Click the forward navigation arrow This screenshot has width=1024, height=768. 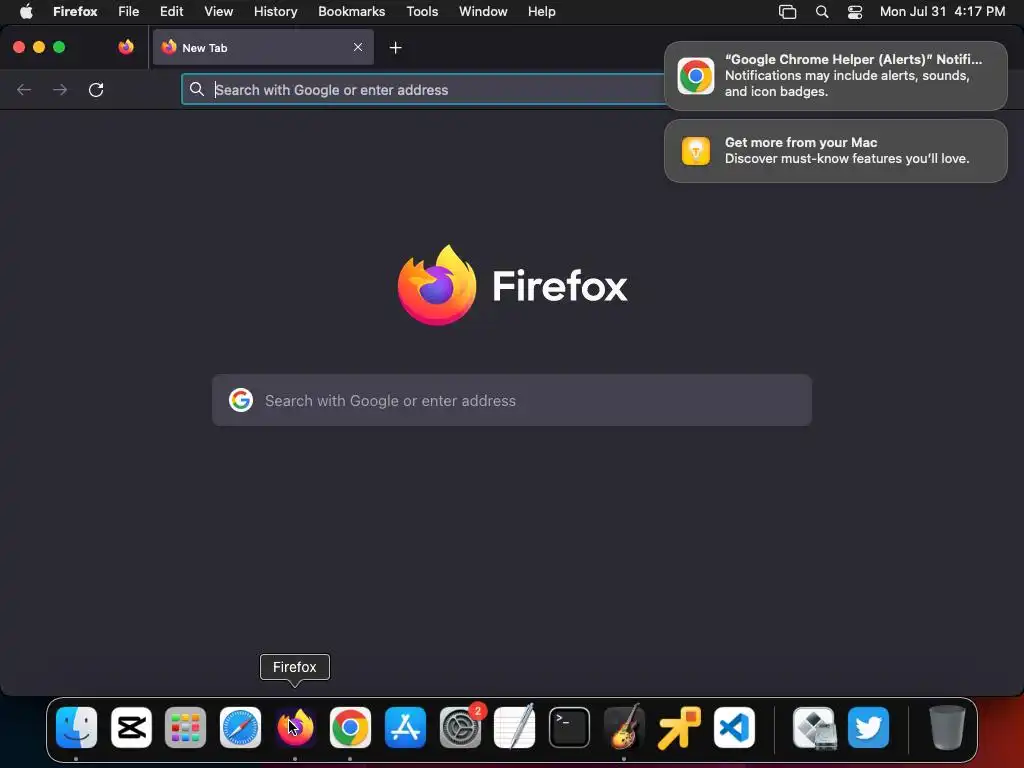(x=60, y=89)
